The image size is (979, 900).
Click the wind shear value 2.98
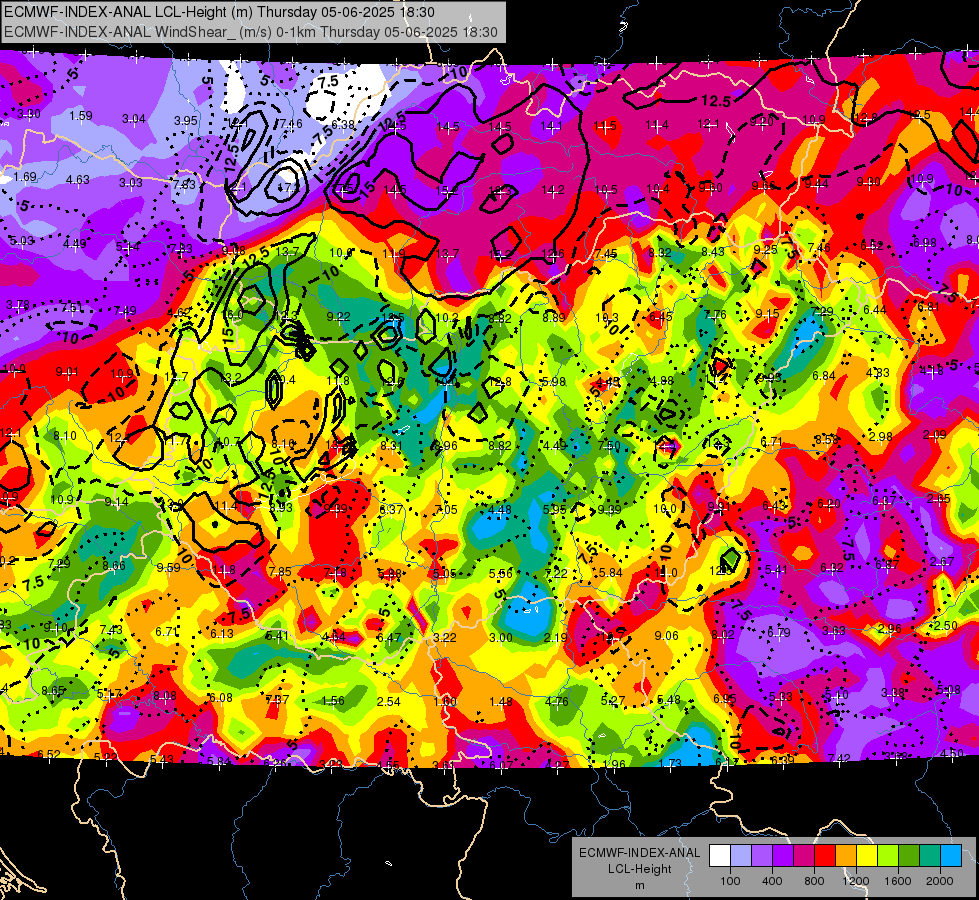[880, 436]
